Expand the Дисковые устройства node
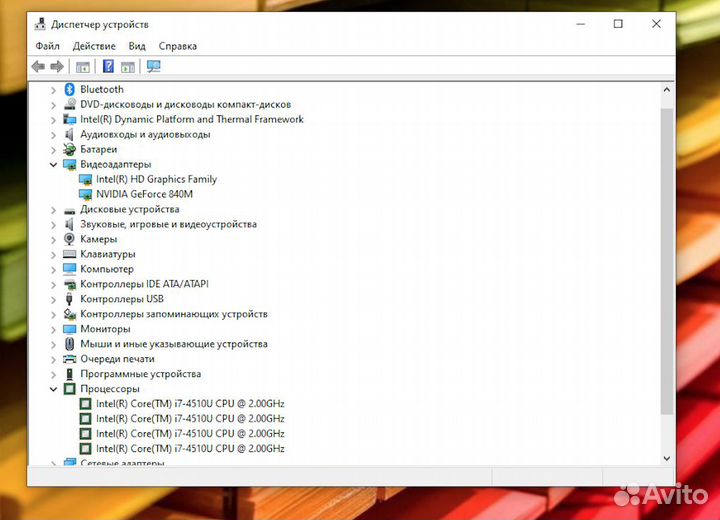Screen dimensions: 720x520 pyautogui.click(x=53, y=209)
